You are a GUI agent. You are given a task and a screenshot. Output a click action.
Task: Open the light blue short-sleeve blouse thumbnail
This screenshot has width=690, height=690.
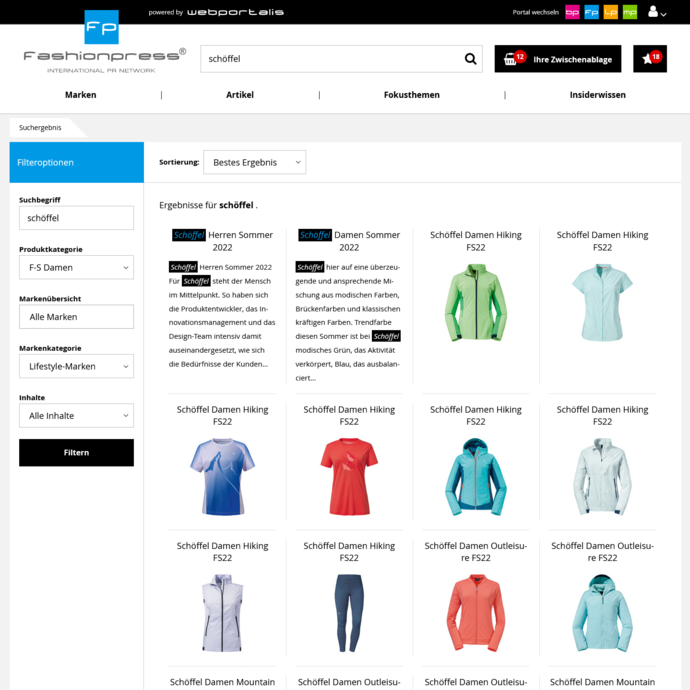tap(602, 302)
